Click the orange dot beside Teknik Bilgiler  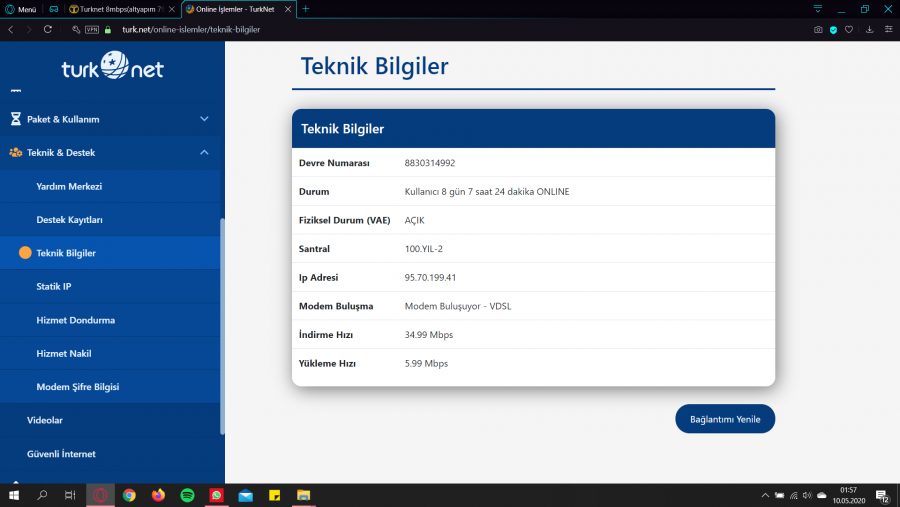pos(25,253)
